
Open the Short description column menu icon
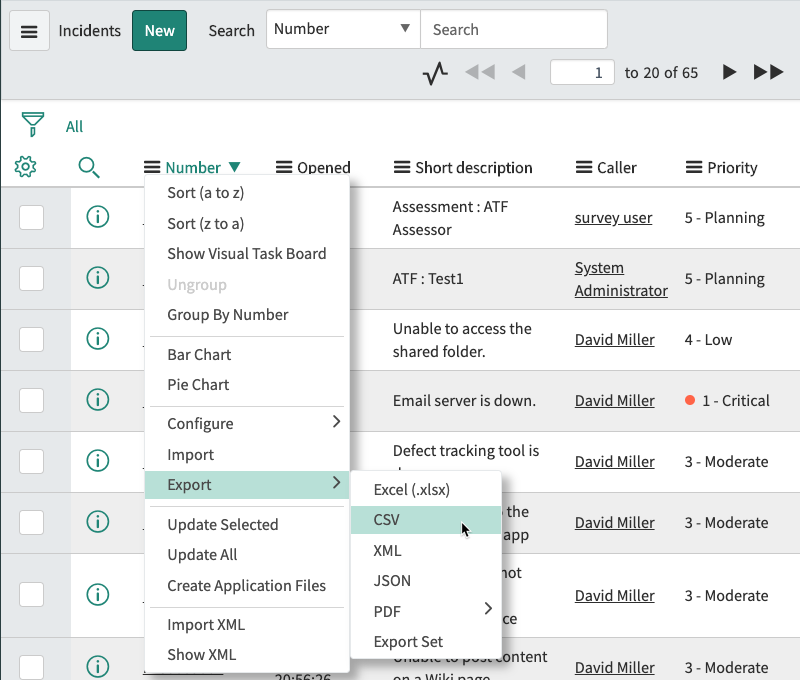click(402, 167)
